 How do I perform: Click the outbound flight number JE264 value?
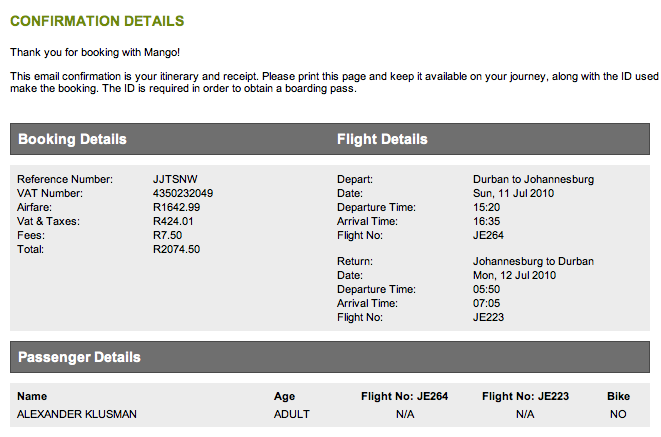point(488,235)
